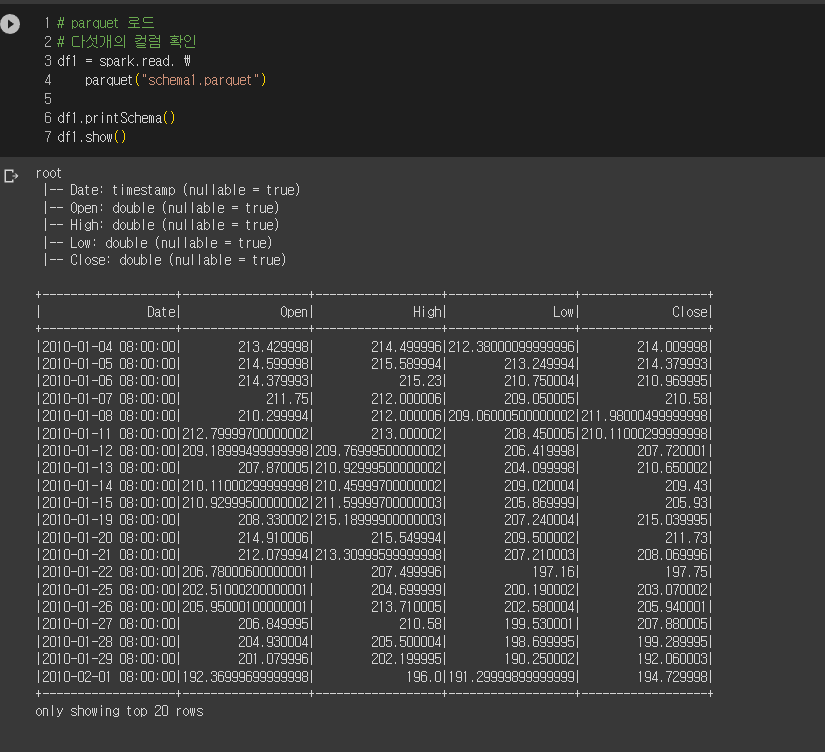Click High value 213.710005

tap(406, 607)
